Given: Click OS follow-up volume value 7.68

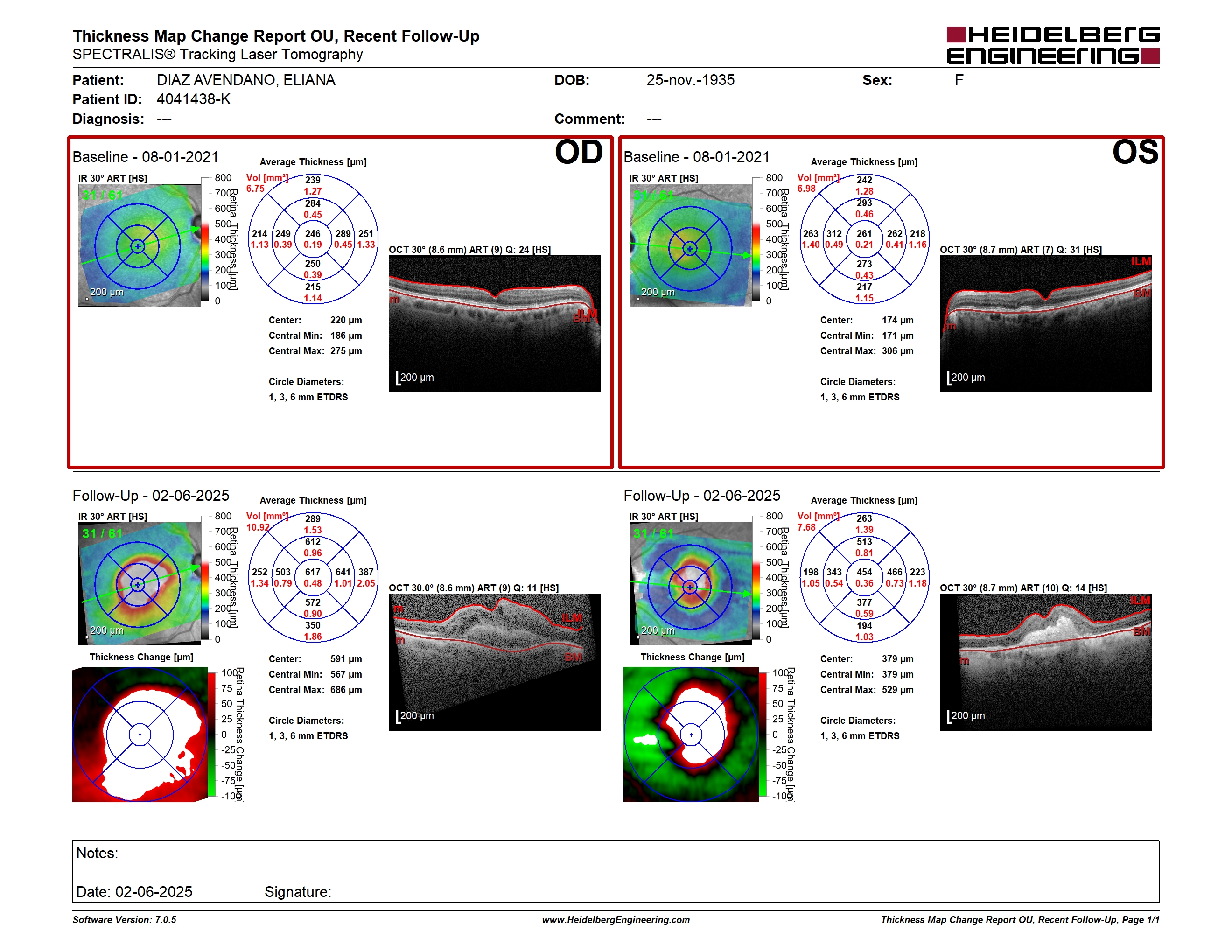Looking at the screenshot, I should pyautogui.click(x=807, y=527).
